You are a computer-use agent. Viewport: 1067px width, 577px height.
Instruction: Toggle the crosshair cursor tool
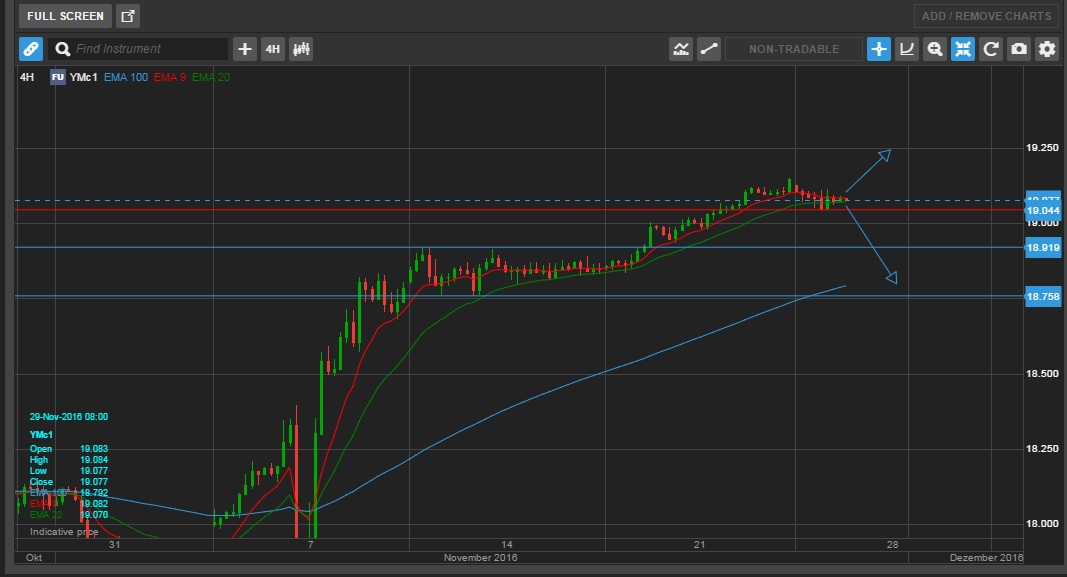pos(879,49)
